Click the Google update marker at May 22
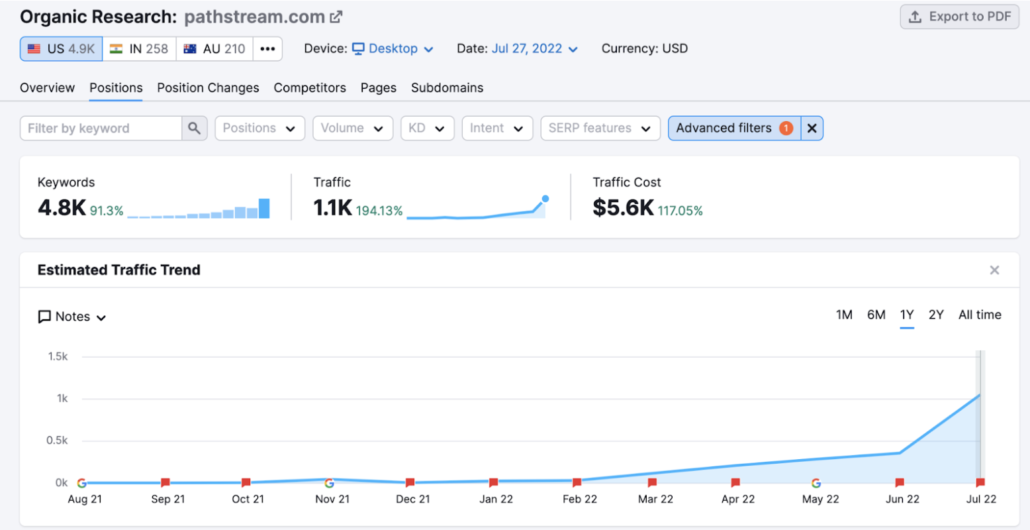The height and width of the screenshot is (530, 1030). [817, 483]
